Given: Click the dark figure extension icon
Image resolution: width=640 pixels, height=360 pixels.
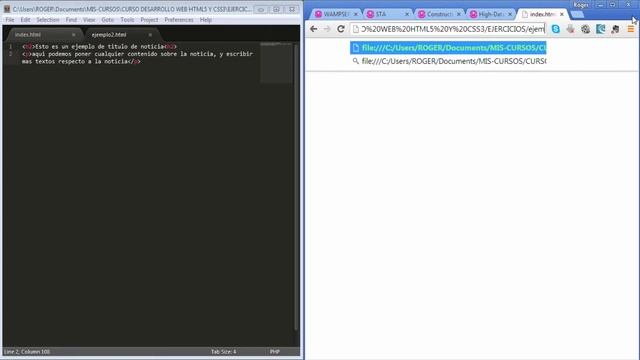Looking at the screenshot, I should (615, 29).
